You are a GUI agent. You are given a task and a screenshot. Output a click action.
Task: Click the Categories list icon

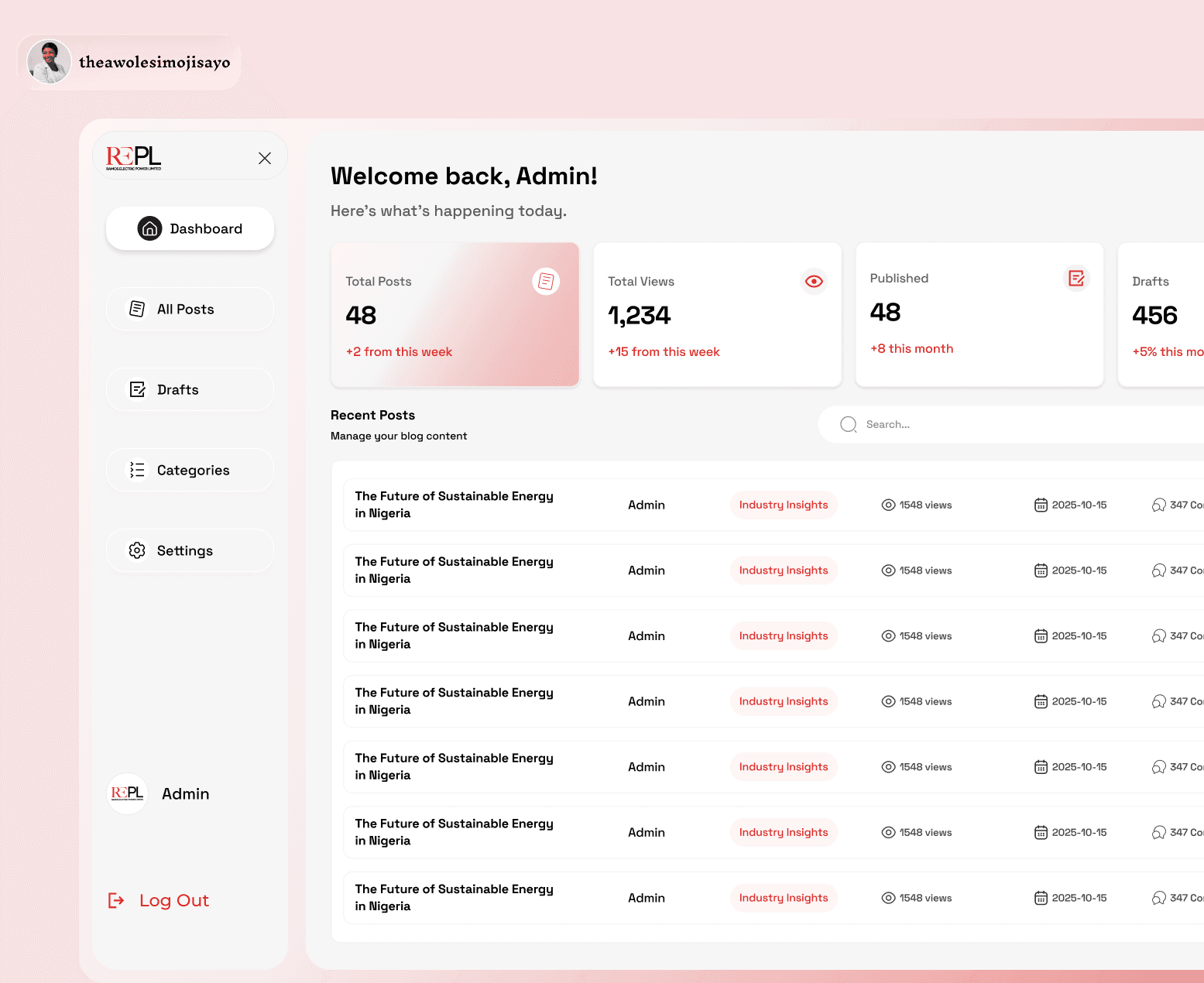[137, 470]
